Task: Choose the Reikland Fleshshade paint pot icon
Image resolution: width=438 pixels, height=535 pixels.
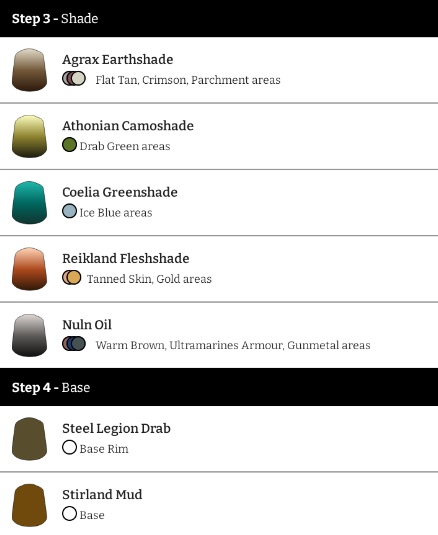Action: (29, 269)
